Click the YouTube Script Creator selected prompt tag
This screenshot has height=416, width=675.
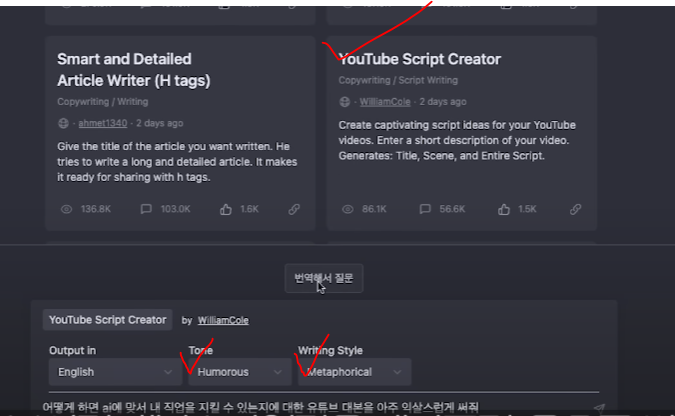click(x=108, y=320)
